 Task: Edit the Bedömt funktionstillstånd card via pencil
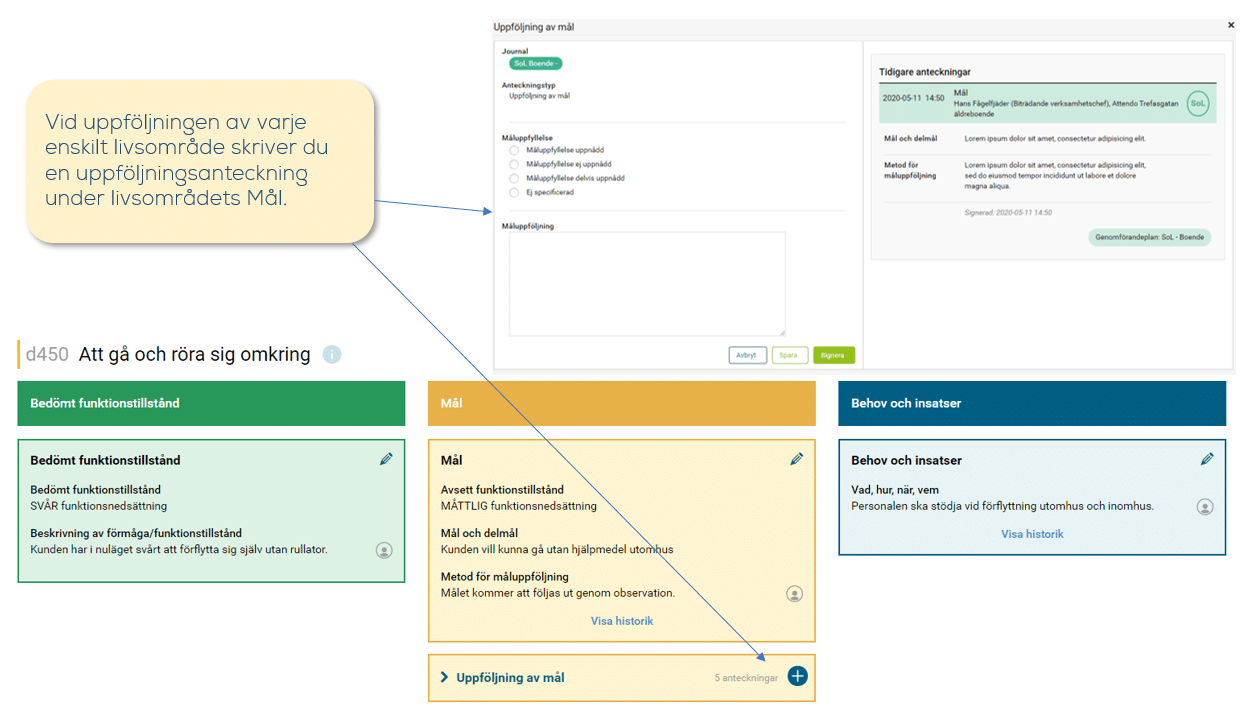pyautogui.click(x=386, y=459)
